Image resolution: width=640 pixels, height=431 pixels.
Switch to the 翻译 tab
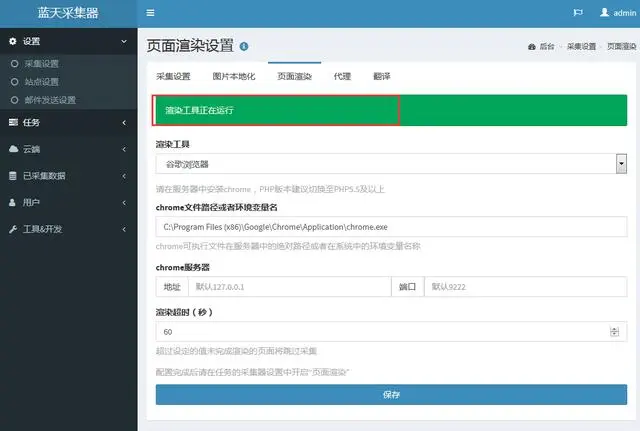382,76
